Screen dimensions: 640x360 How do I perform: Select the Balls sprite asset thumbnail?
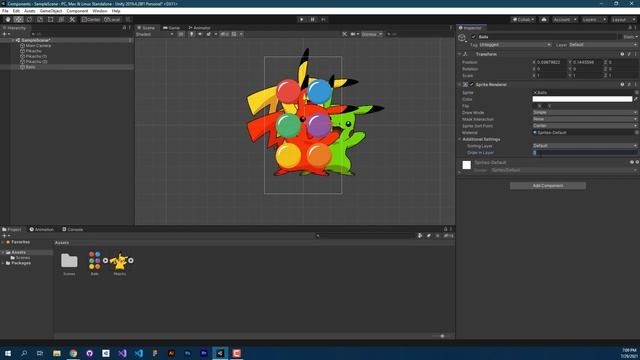pyautogui.click(x=95, y=260)
